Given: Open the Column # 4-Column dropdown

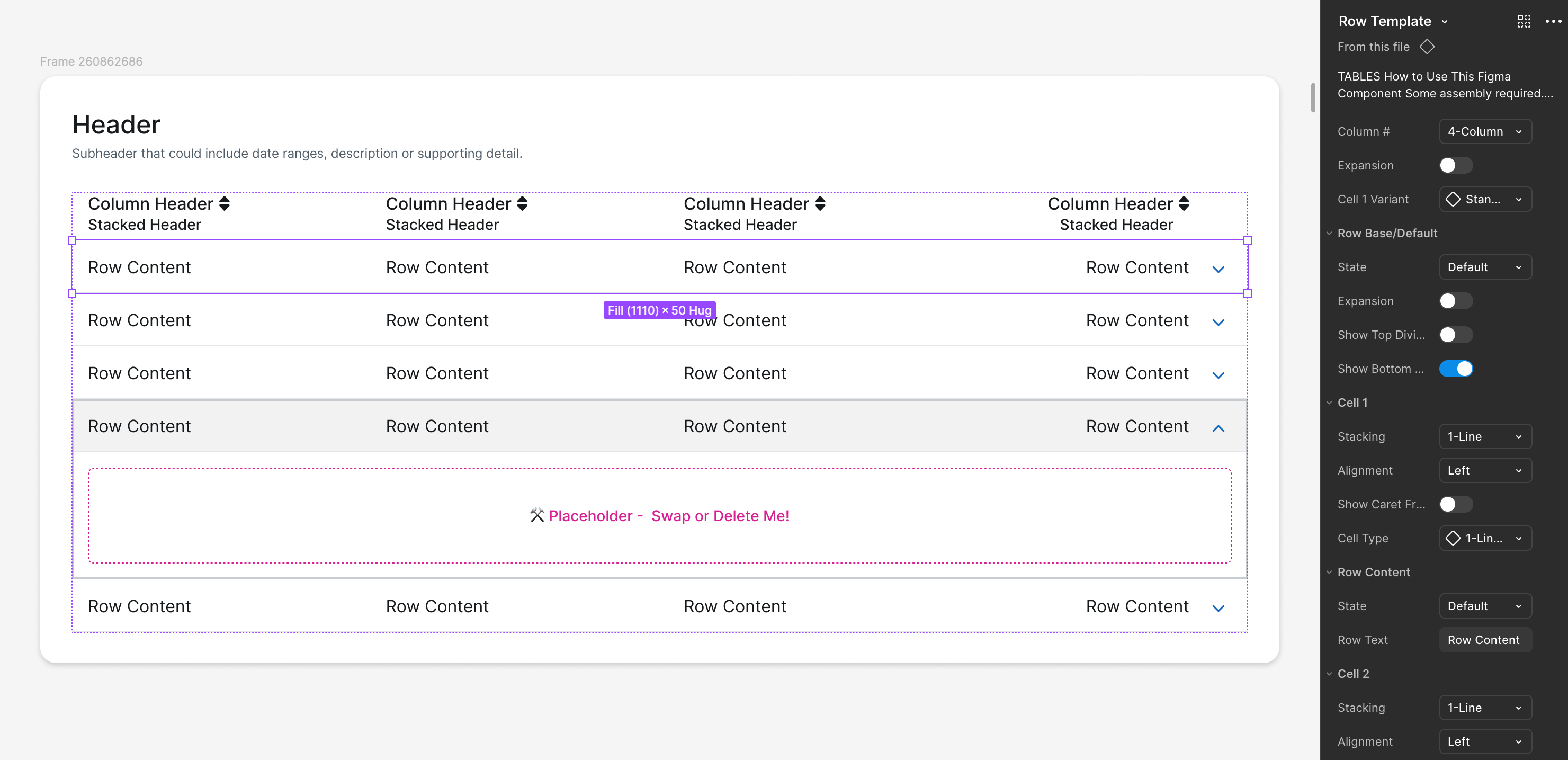Looking at the screenshot, I should 1485,131.
